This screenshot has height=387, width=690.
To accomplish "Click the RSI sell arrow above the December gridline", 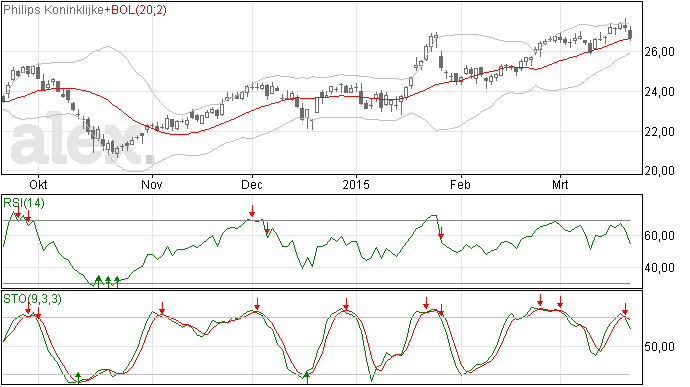I will coord(252,211).
